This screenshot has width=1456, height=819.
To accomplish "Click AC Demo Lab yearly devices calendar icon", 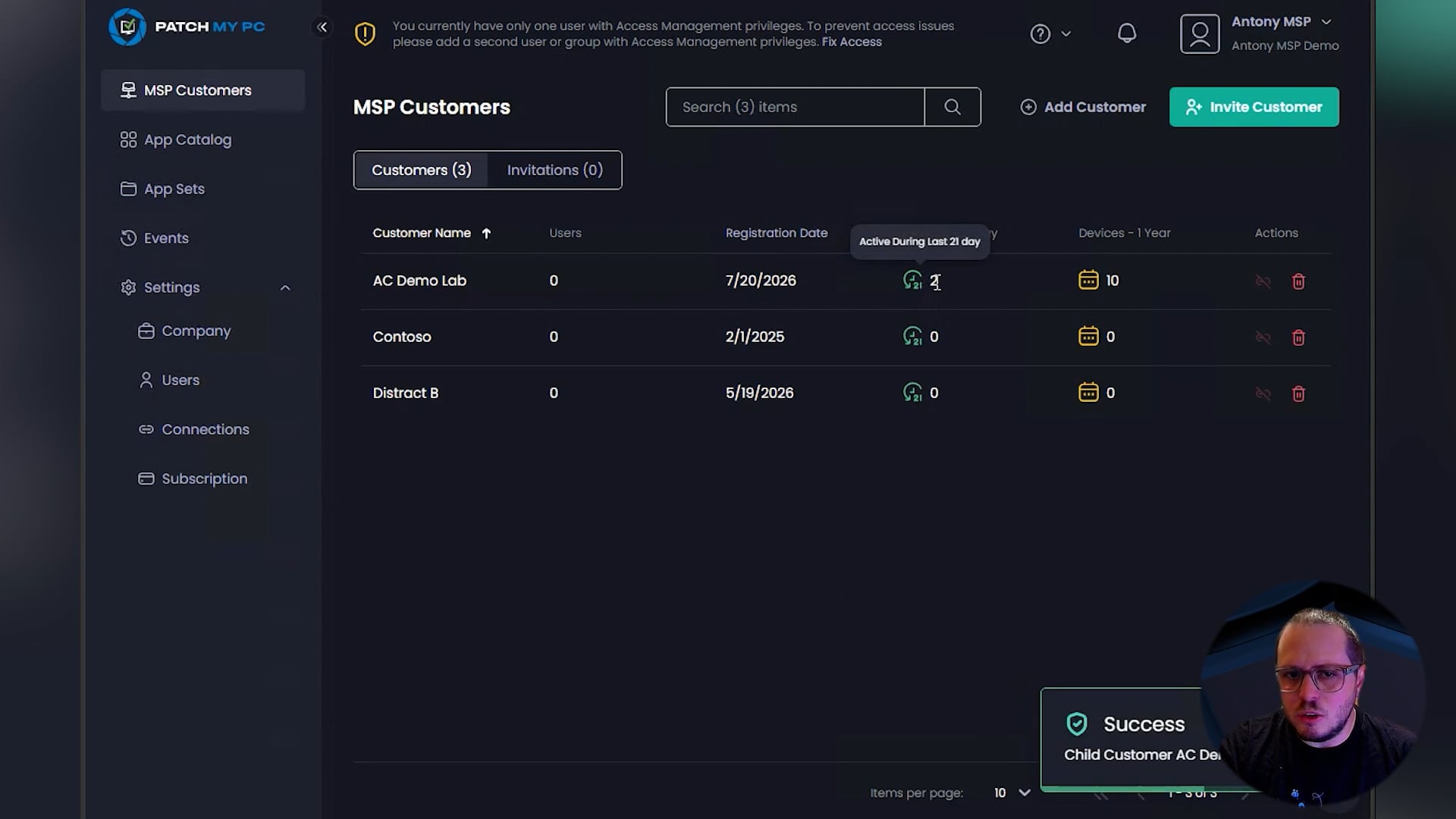I will [1088, 280].
